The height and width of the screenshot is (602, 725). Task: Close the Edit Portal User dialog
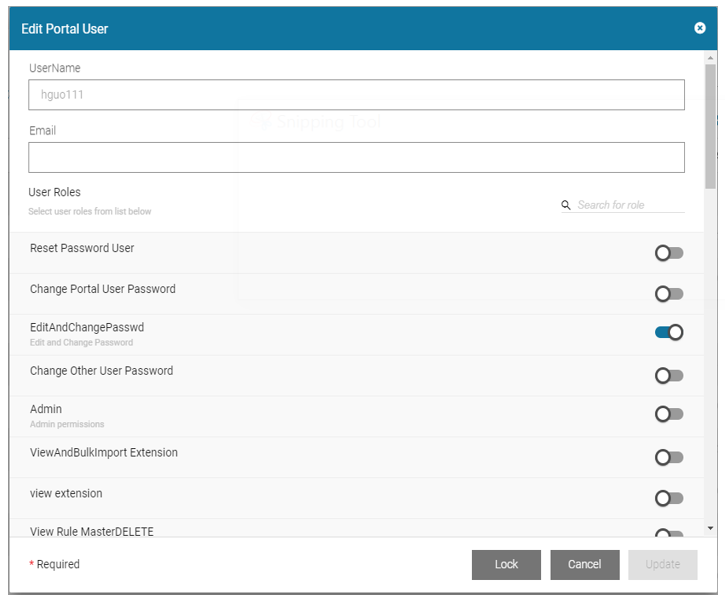tap(700, 28)
